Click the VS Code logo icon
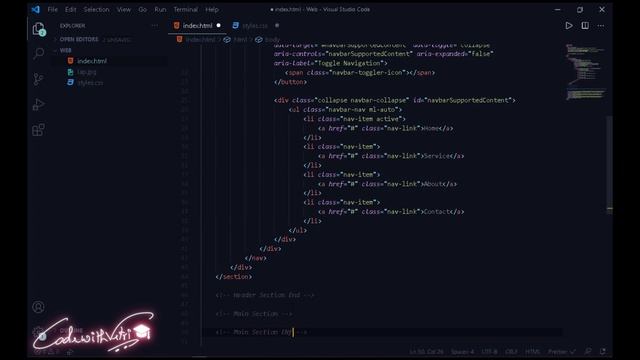 36,9
